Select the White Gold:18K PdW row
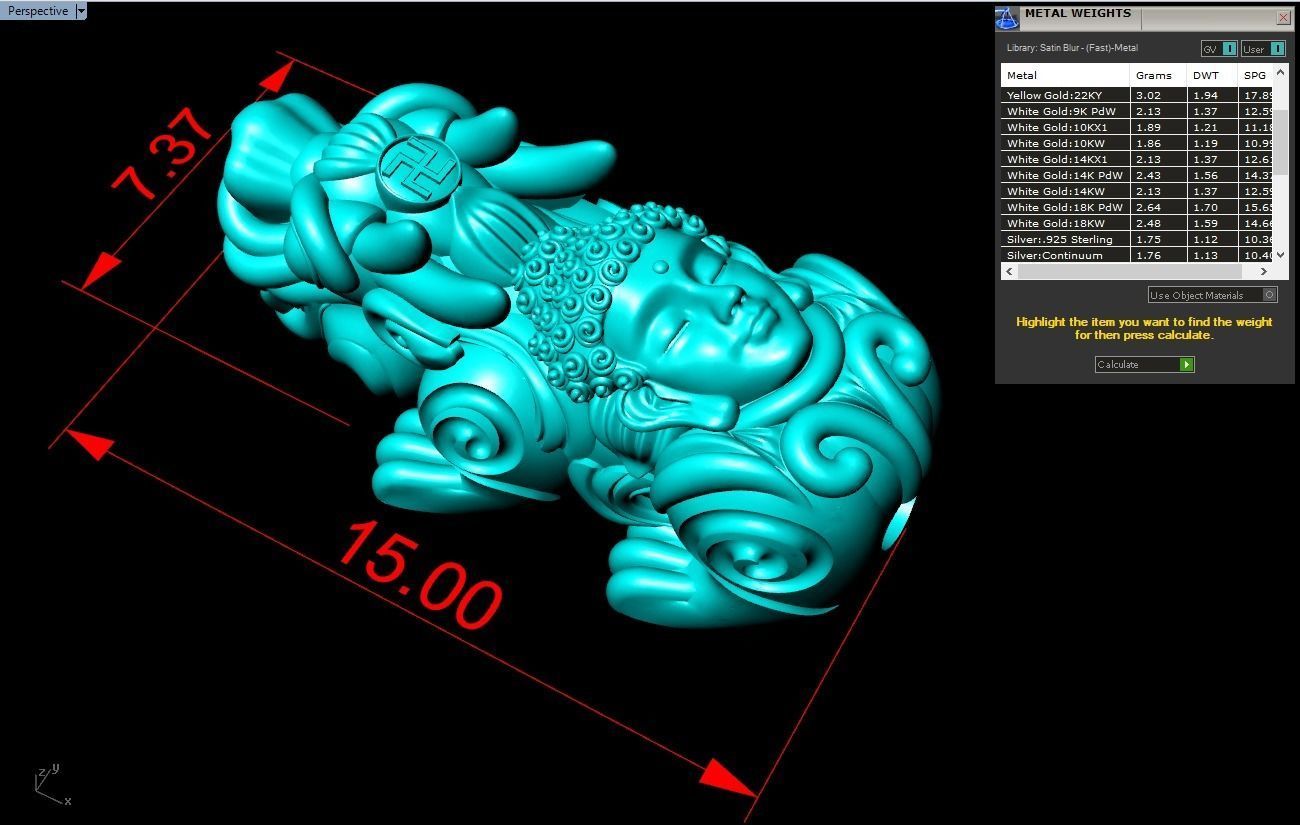1300x825 pixels. tap(1137, 207)
